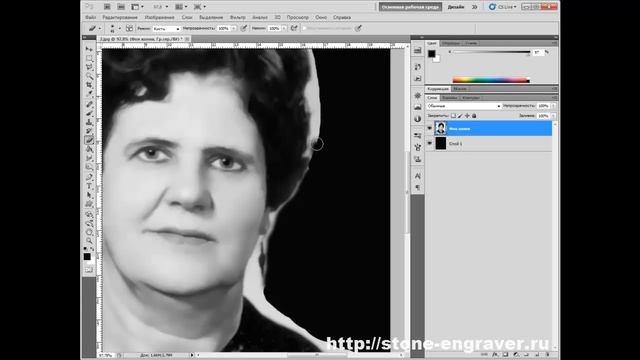Open the Изображение menu

click(159, 18)
